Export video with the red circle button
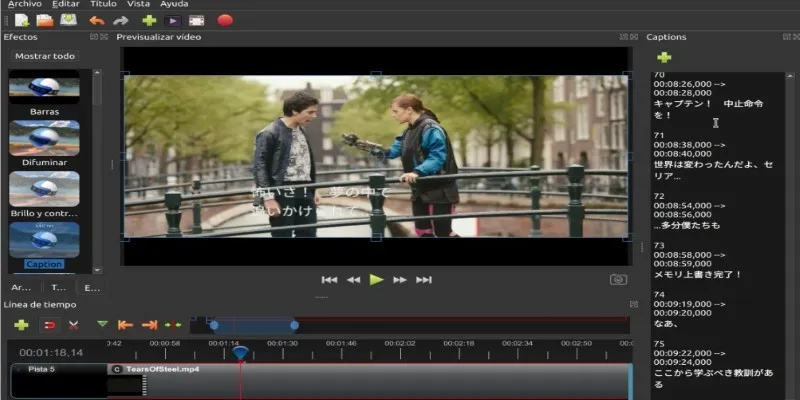Screen dimensions: 800x400 tap(225, 20)
